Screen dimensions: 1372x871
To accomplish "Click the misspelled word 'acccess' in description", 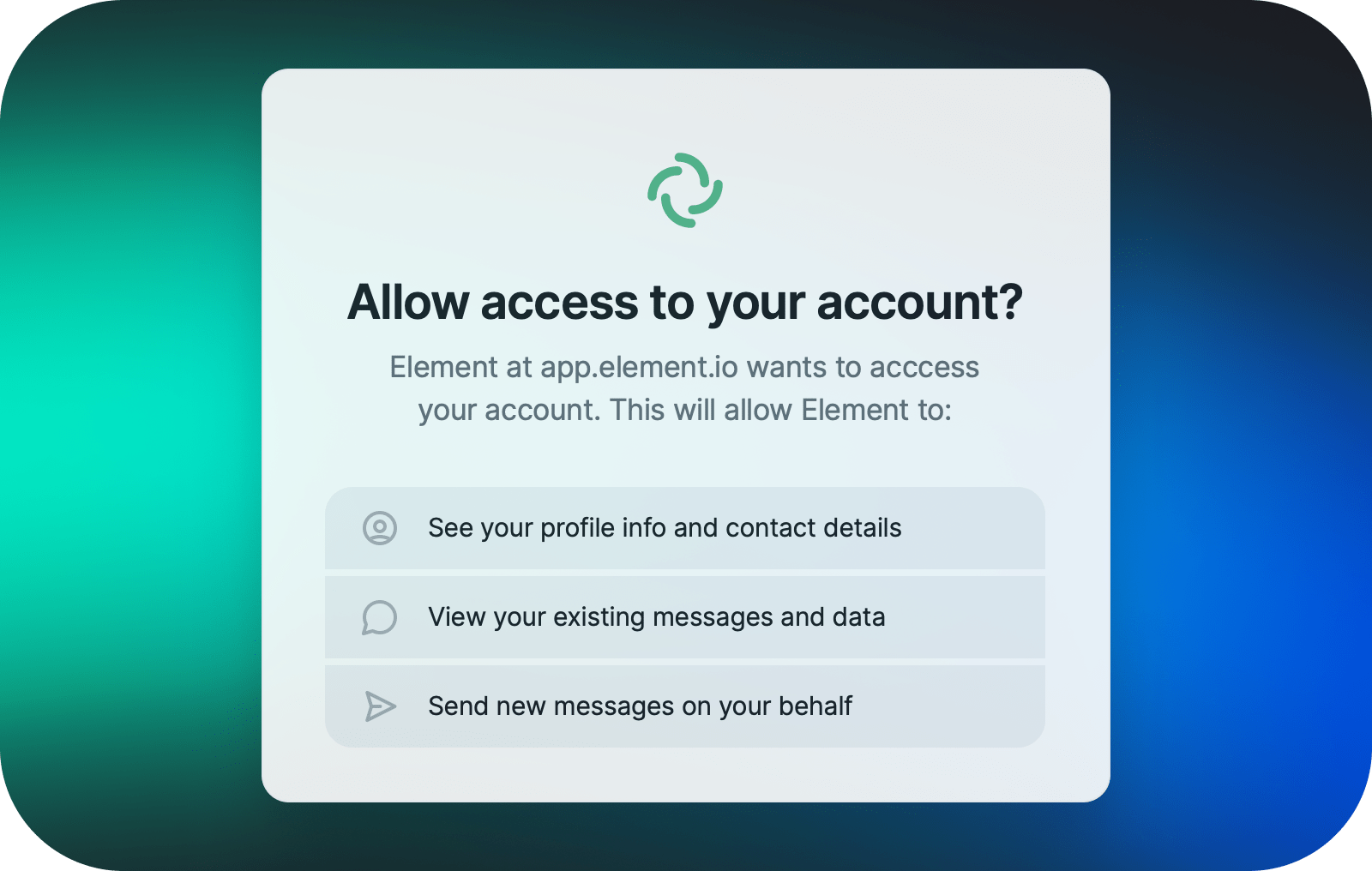I will tap(924, 368).
